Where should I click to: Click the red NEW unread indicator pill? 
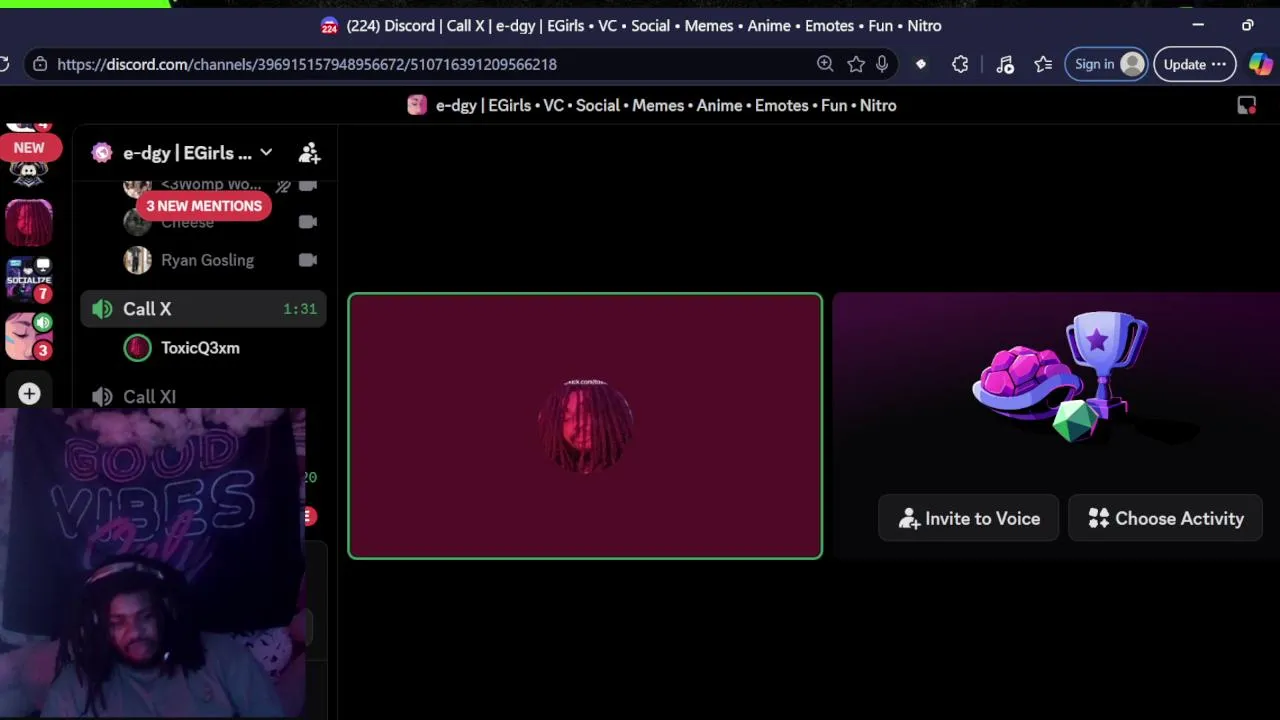pos(29,147)
